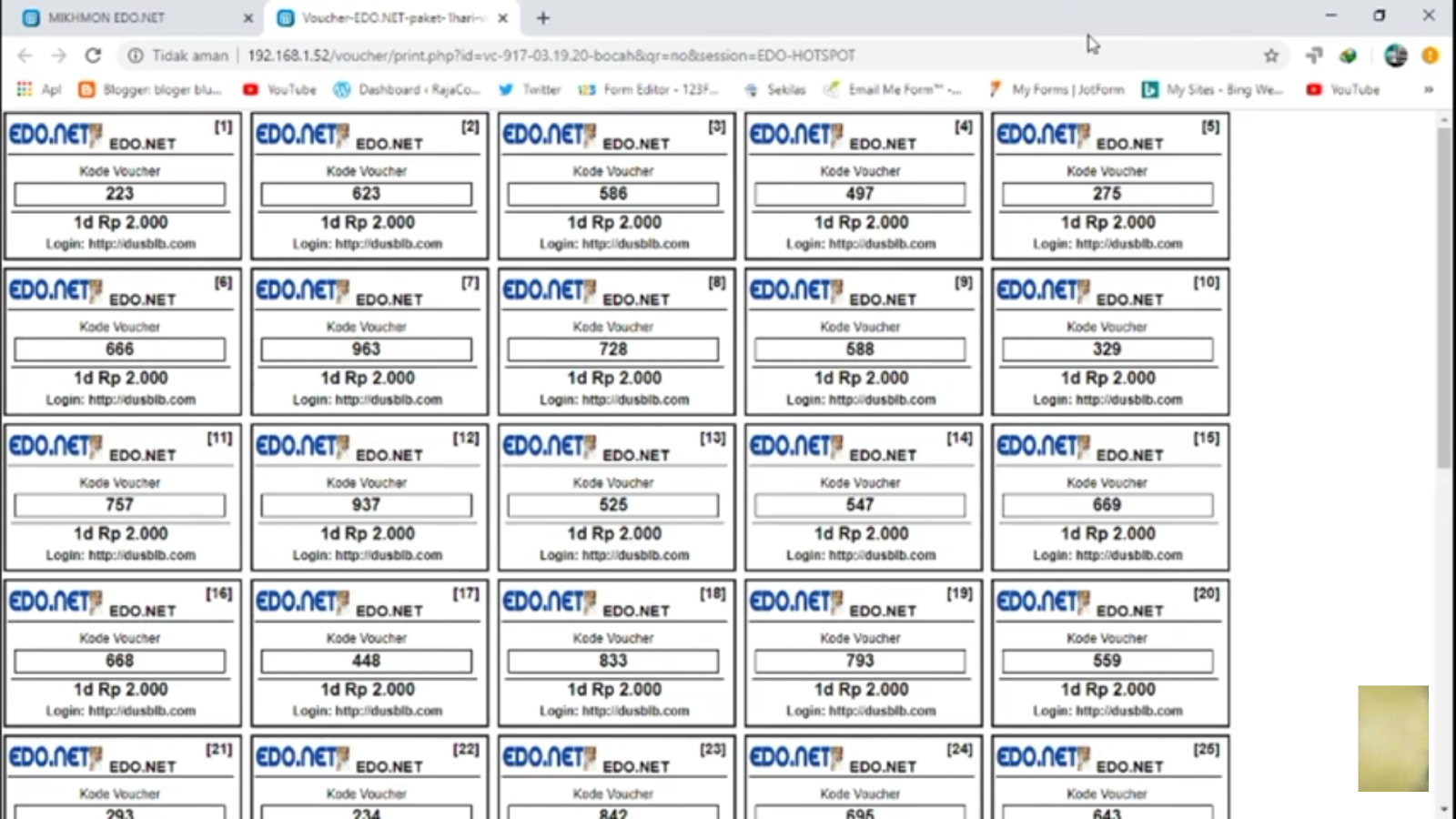Minimize the Chrome window
The image size is (1456, 819).
point(1331,15)
